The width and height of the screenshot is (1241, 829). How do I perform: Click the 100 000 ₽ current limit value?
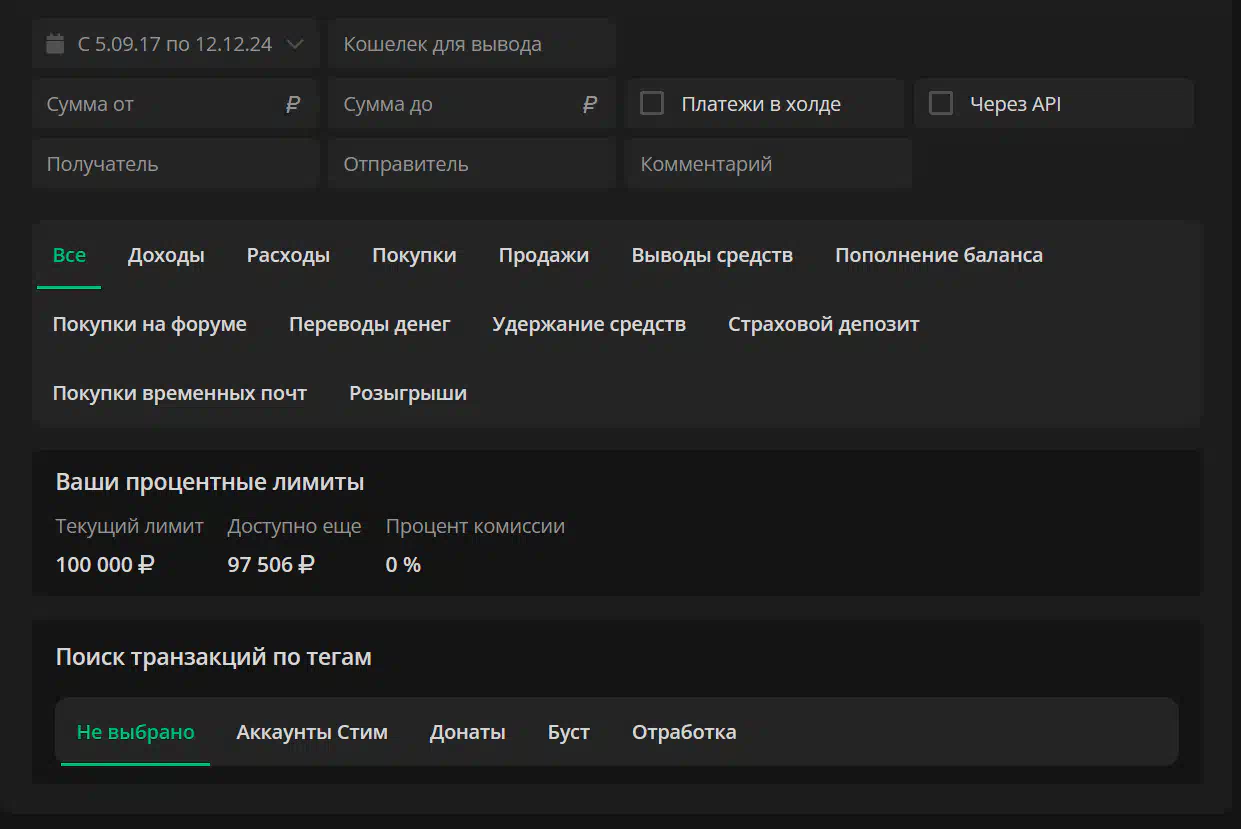pyautogui.click(x=105, y=565)
